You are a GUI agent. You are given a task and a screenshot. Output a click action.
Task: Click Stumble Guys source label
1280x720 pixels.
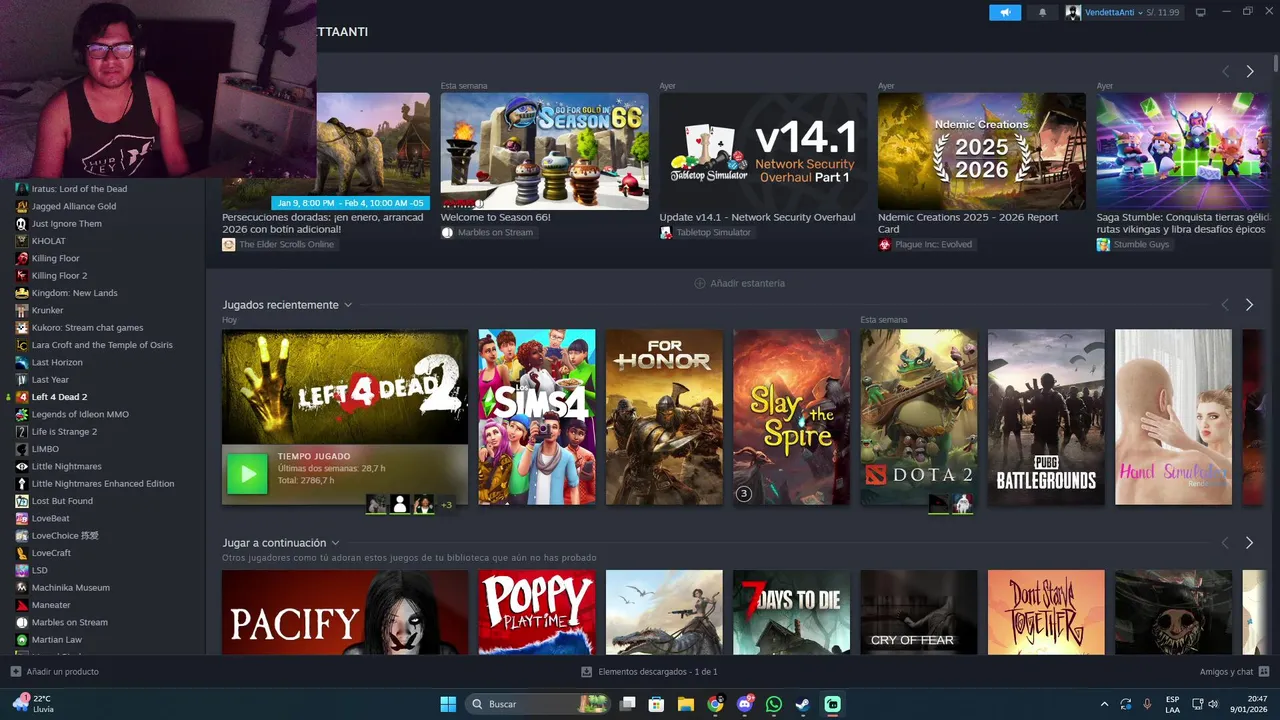1133,245
